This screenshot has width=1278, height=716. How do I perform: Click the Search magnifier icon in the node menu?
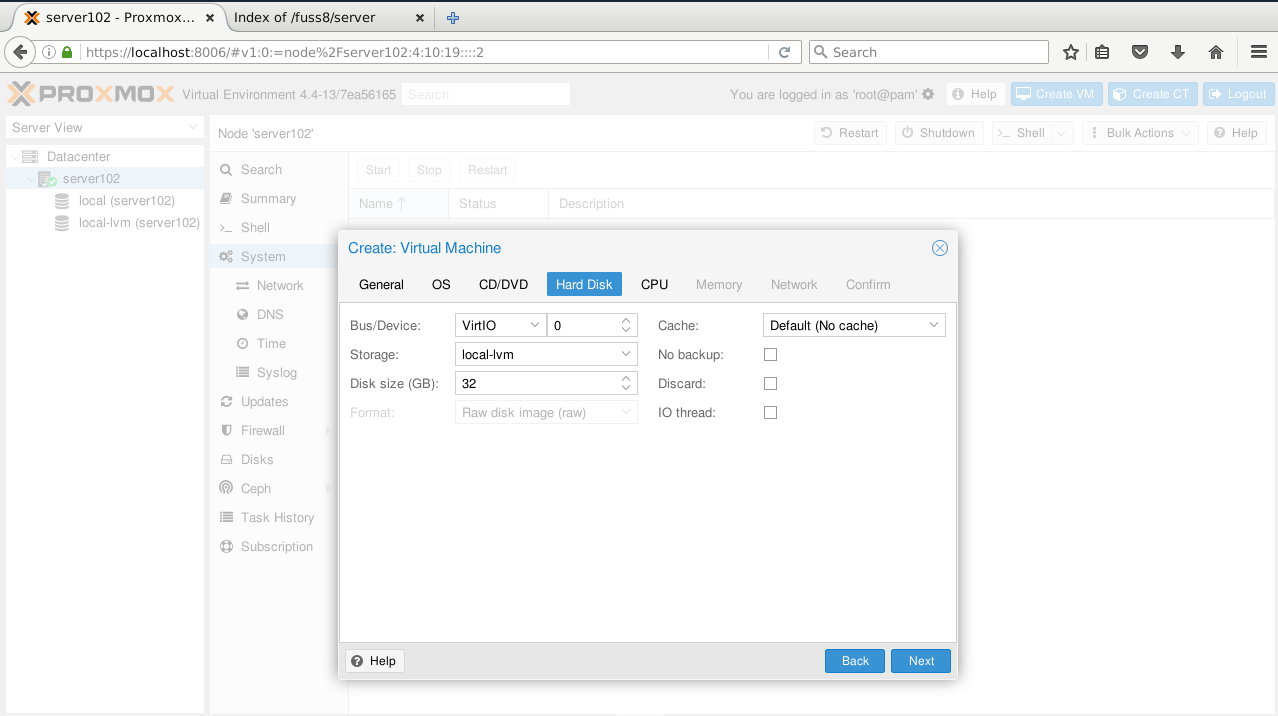pos(227,170)
